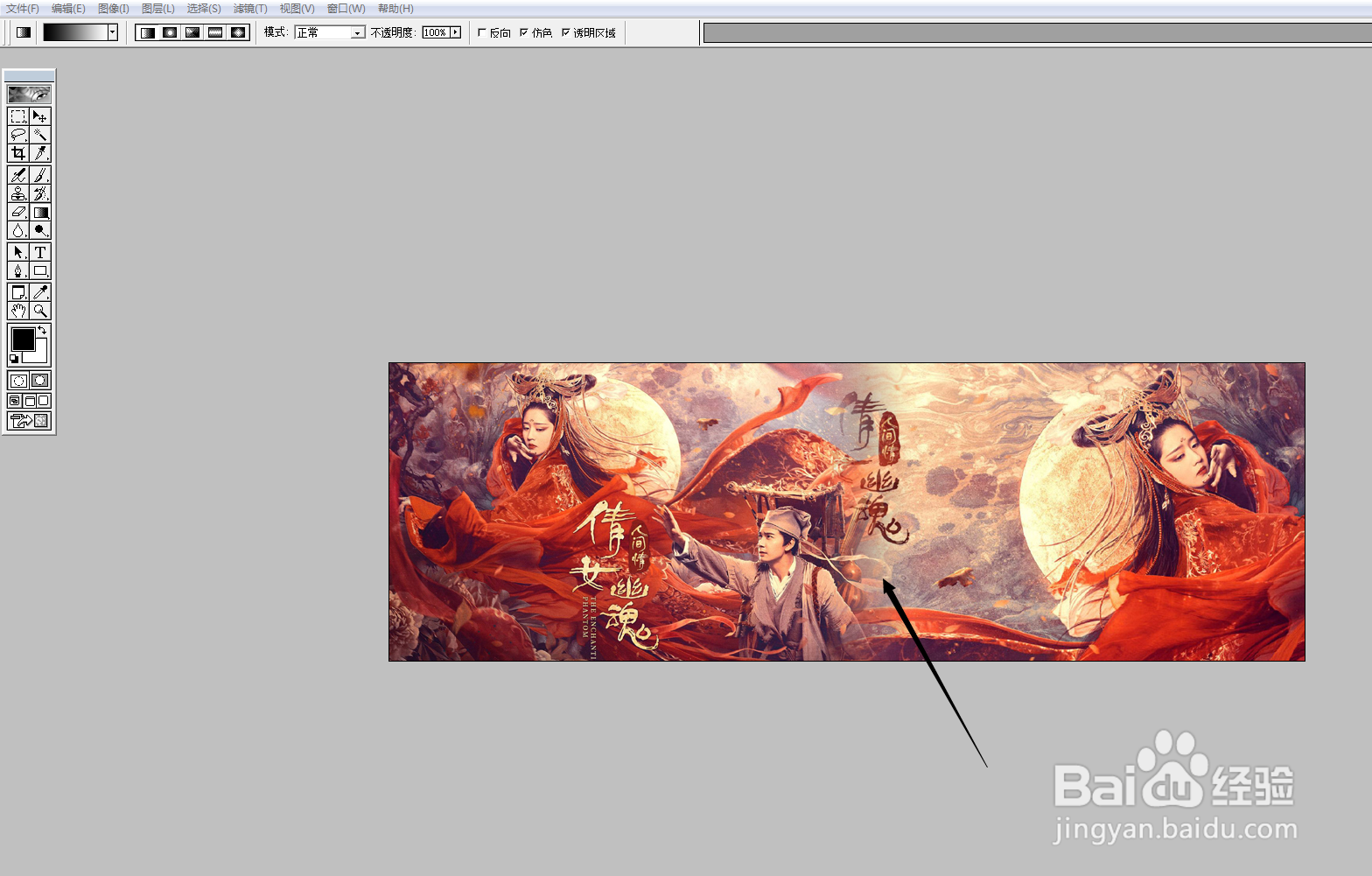This screenshot has height=876, width=1372.
Task: Choose Radial gradient style
Action: click(x=171, y=32)
